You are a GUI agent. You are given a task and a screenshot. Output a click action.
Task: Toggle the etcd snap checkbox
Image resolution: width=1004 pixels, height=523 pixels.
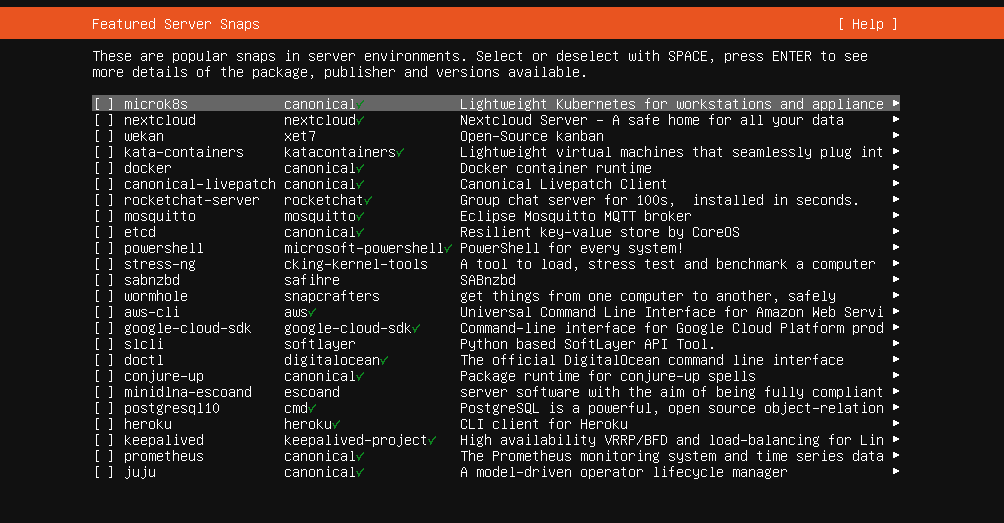[x=104, y=232]
